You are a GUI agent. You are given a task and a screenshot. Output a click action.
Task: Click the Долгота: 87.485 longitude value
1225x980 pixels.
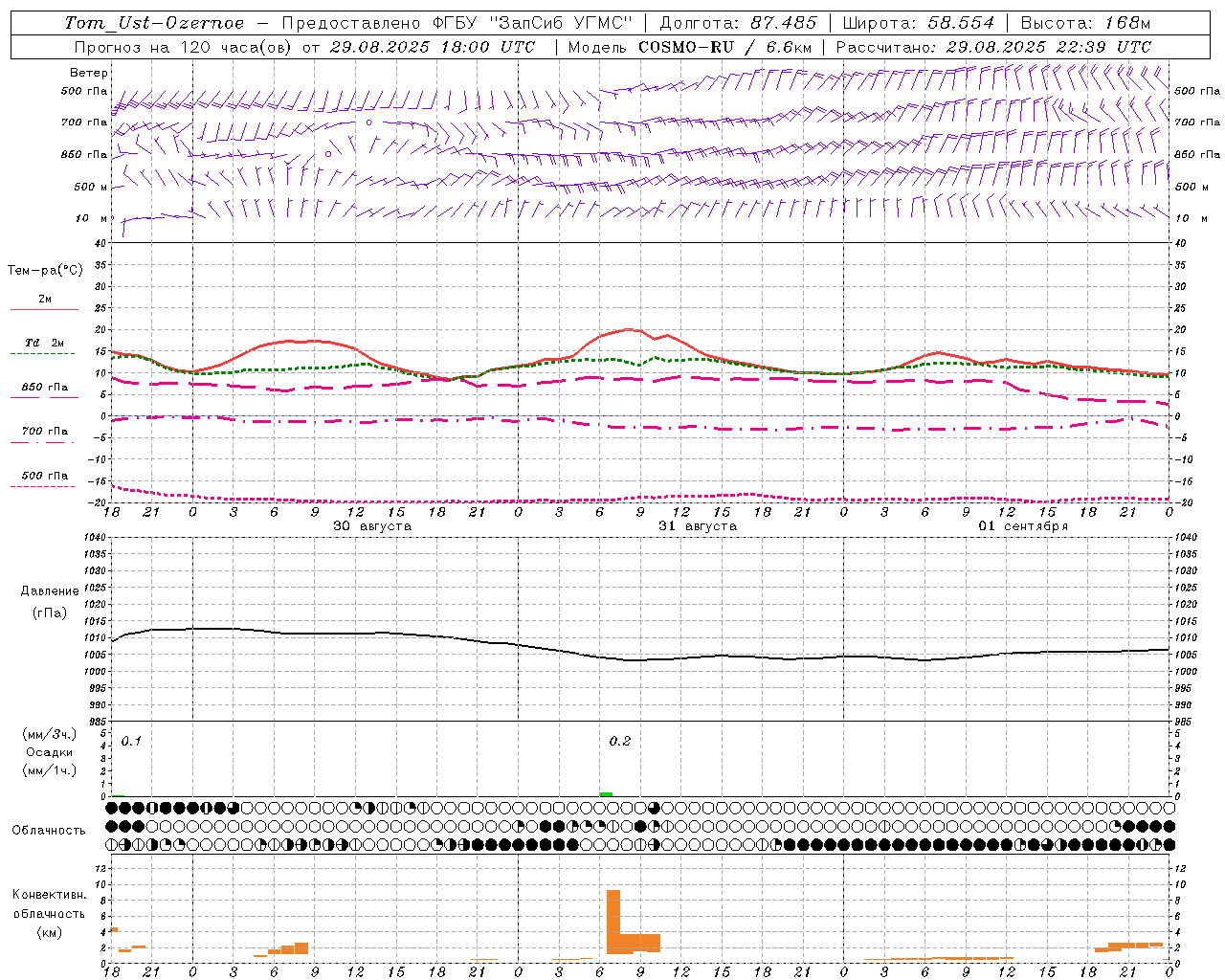click(x=738, y=23)
